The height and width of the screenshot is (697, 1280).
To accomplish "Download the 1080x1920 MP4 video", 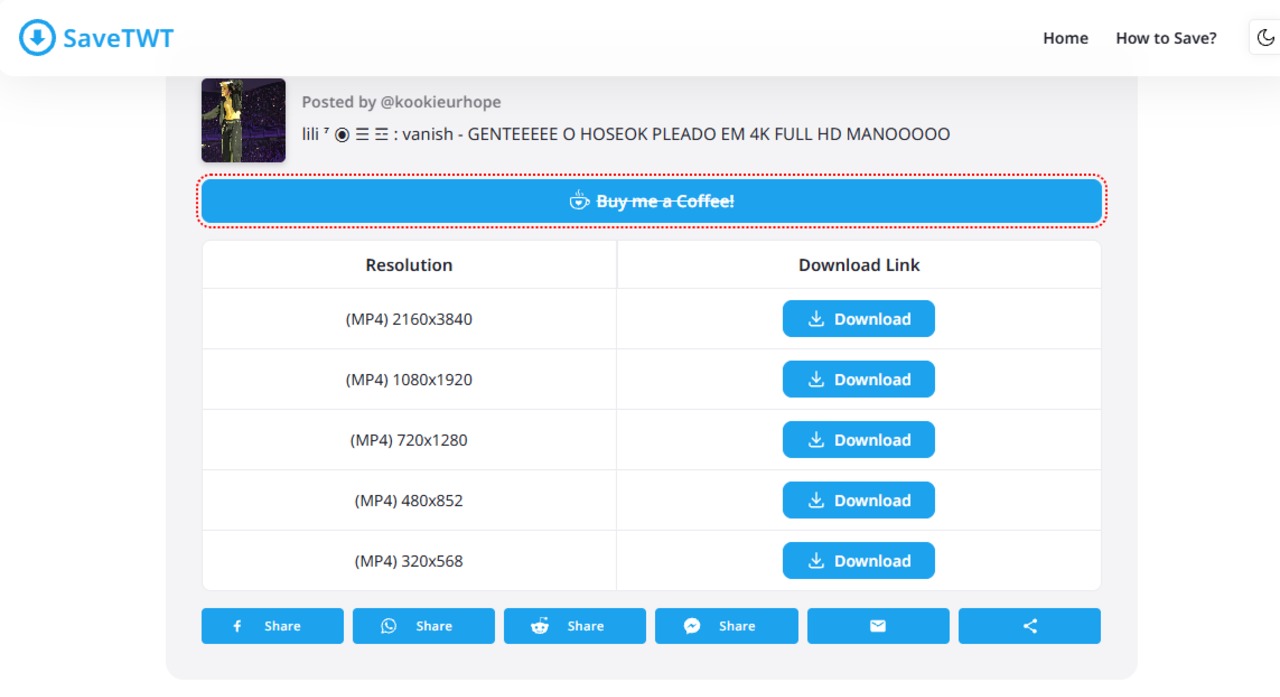I will (858, 379).
